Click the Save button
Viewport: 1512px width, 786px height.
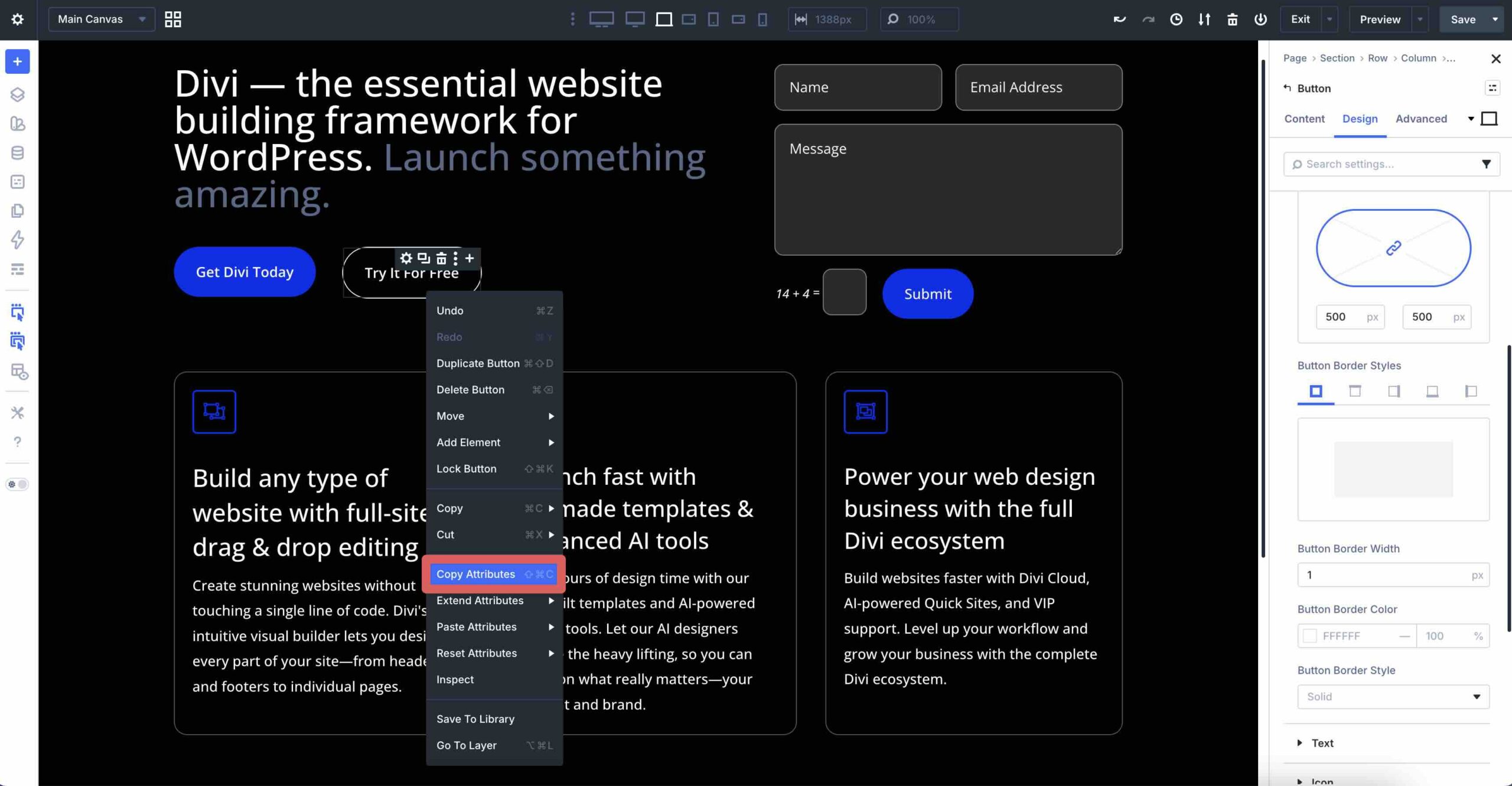click(1463, 19)
